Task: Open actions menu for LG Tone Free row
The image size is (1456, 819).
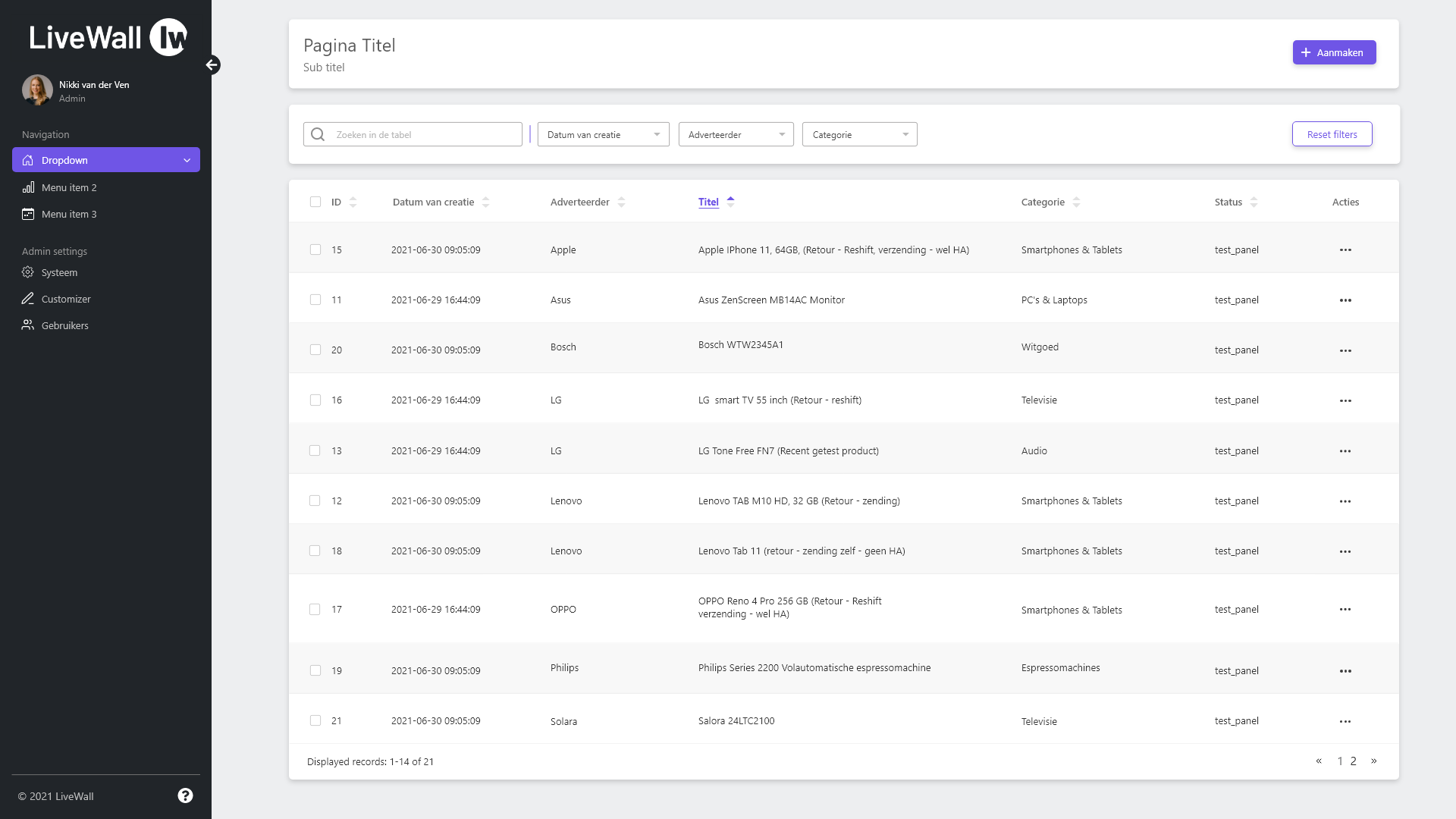Action: (1345, 451)
